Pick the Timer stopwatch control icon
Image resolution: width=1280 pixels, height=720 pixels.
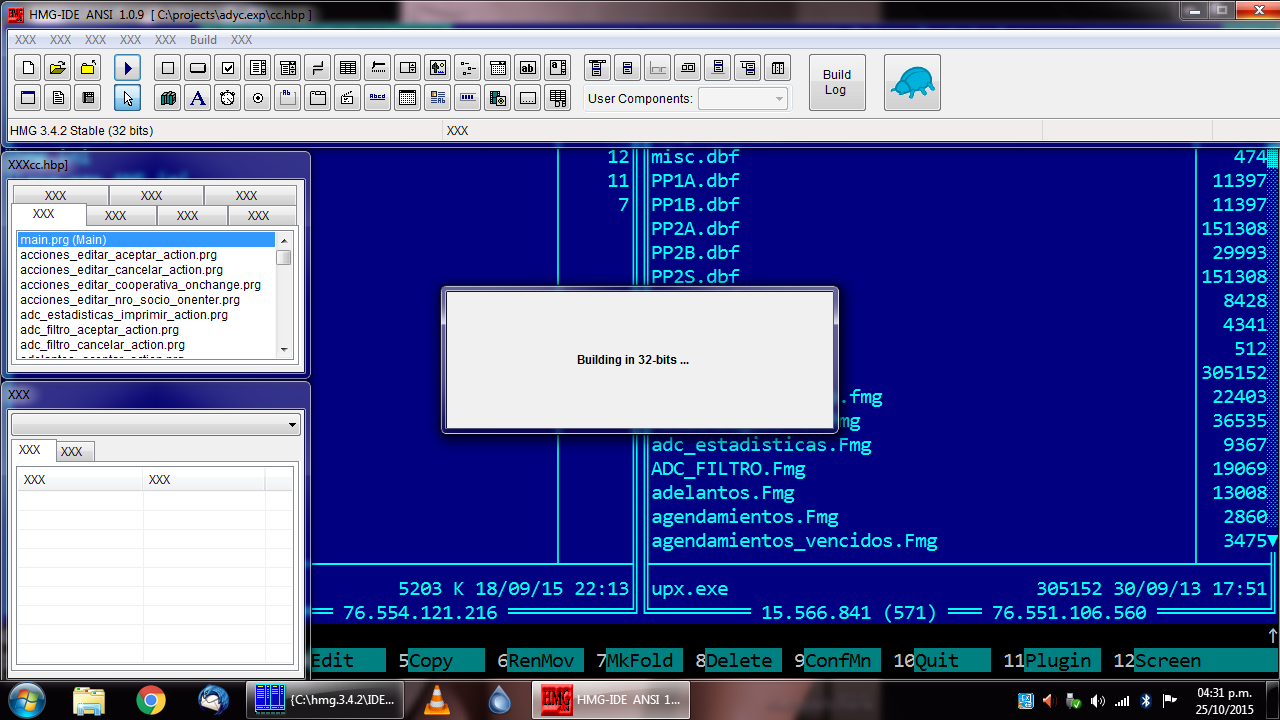(x=228, y=98)
